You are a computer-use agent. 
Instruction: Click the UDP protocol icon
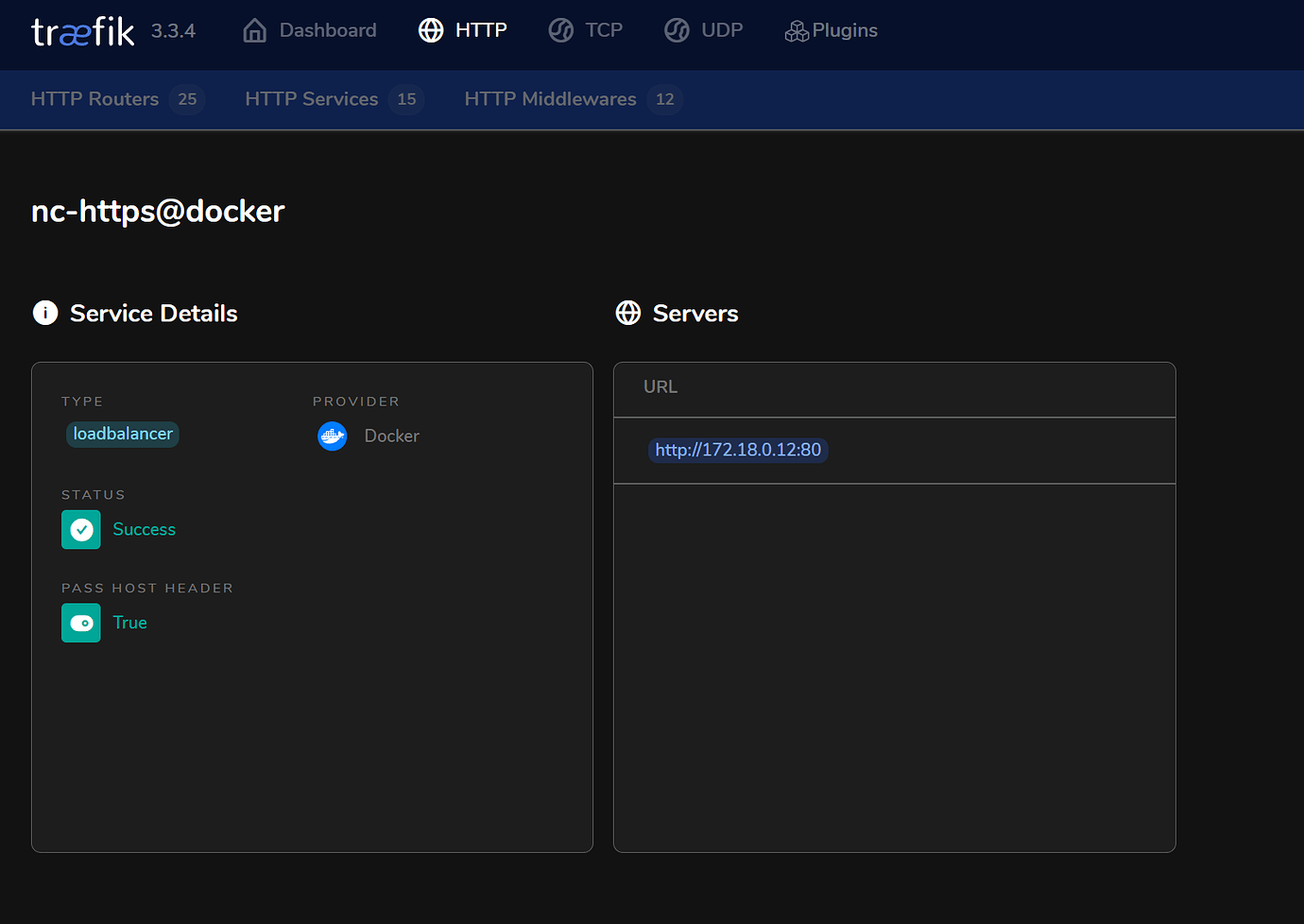coord(677,29)
